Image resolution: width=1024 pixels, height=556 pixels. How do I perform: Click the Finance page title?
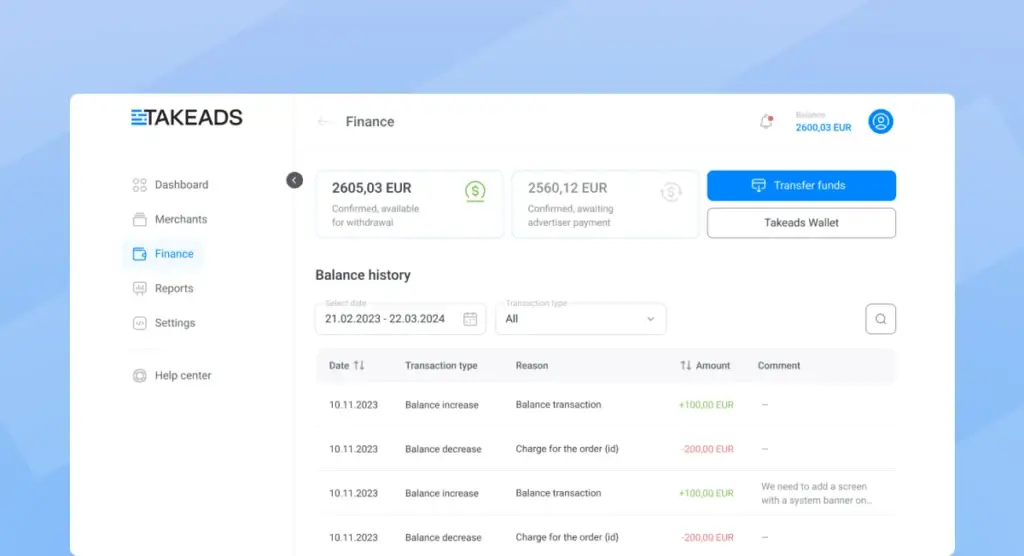click(x=370, y=122)
